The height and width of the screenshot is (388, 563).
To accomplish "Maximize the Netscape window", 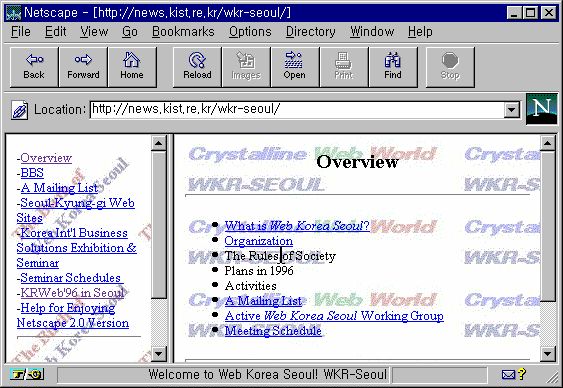I will [531, 13].
